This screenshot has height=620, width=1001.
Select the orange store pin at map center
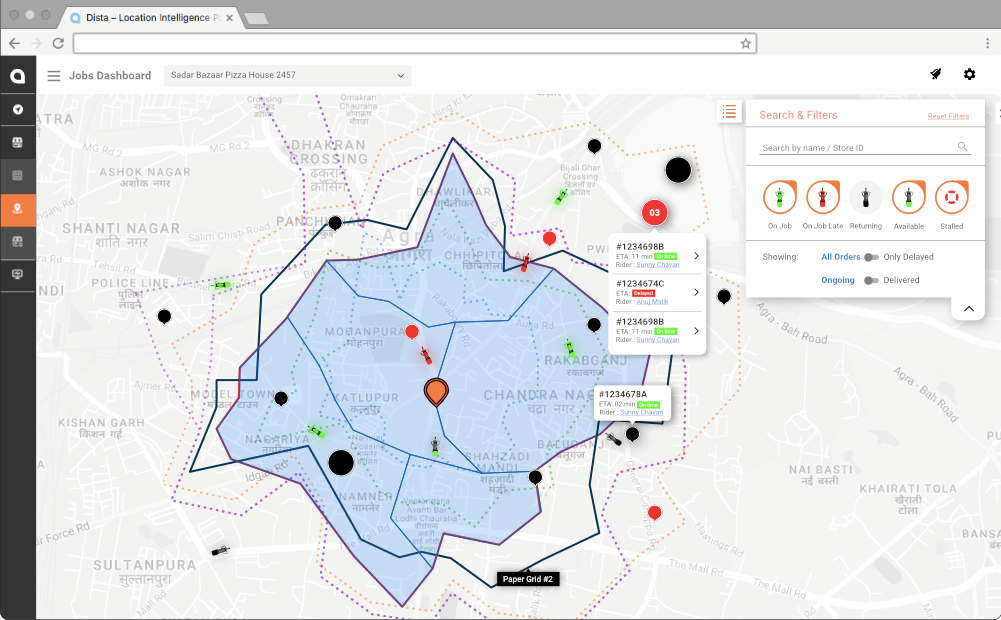(x=436, y=392)
